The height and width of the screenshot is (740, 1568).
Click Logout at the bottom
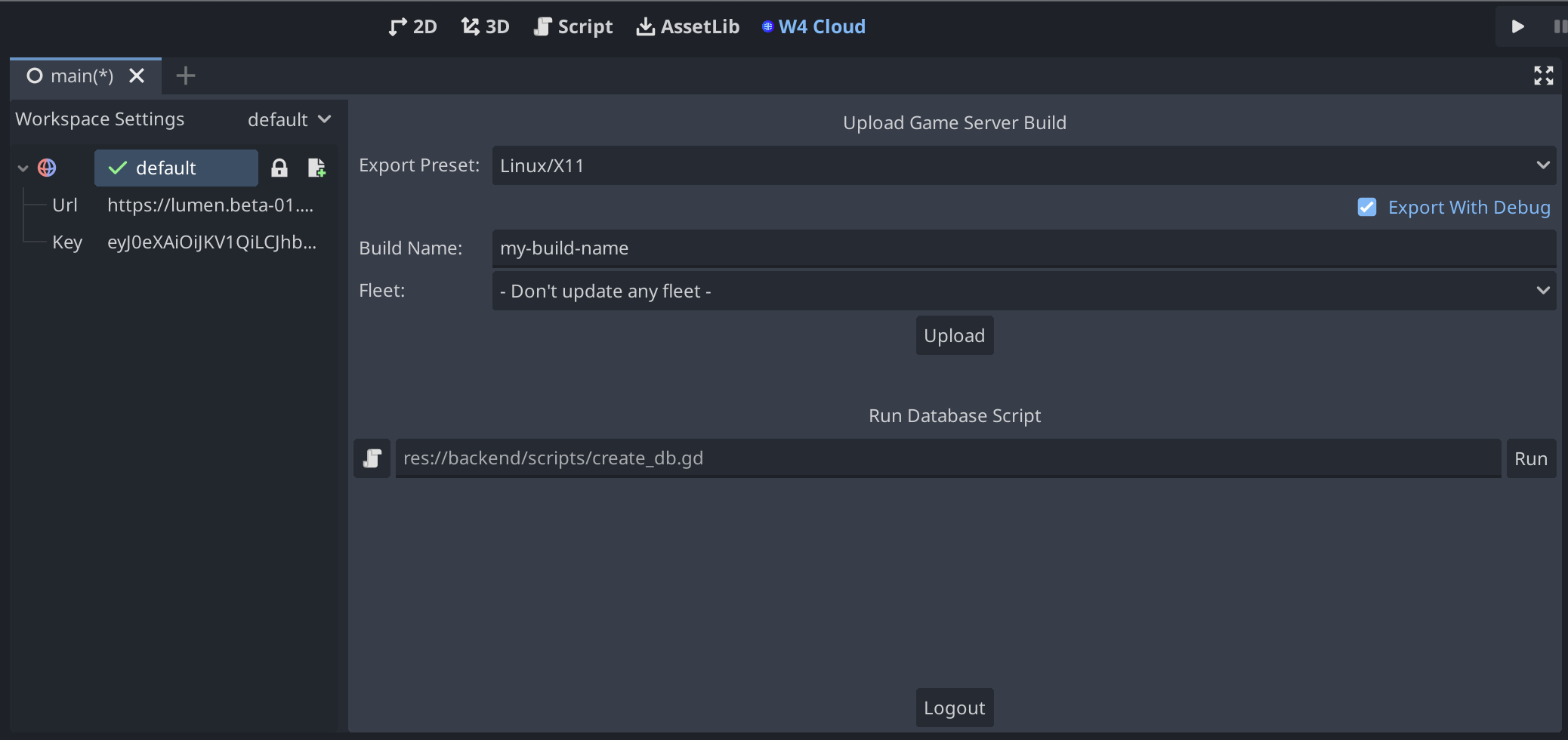[x=954, y=708]
